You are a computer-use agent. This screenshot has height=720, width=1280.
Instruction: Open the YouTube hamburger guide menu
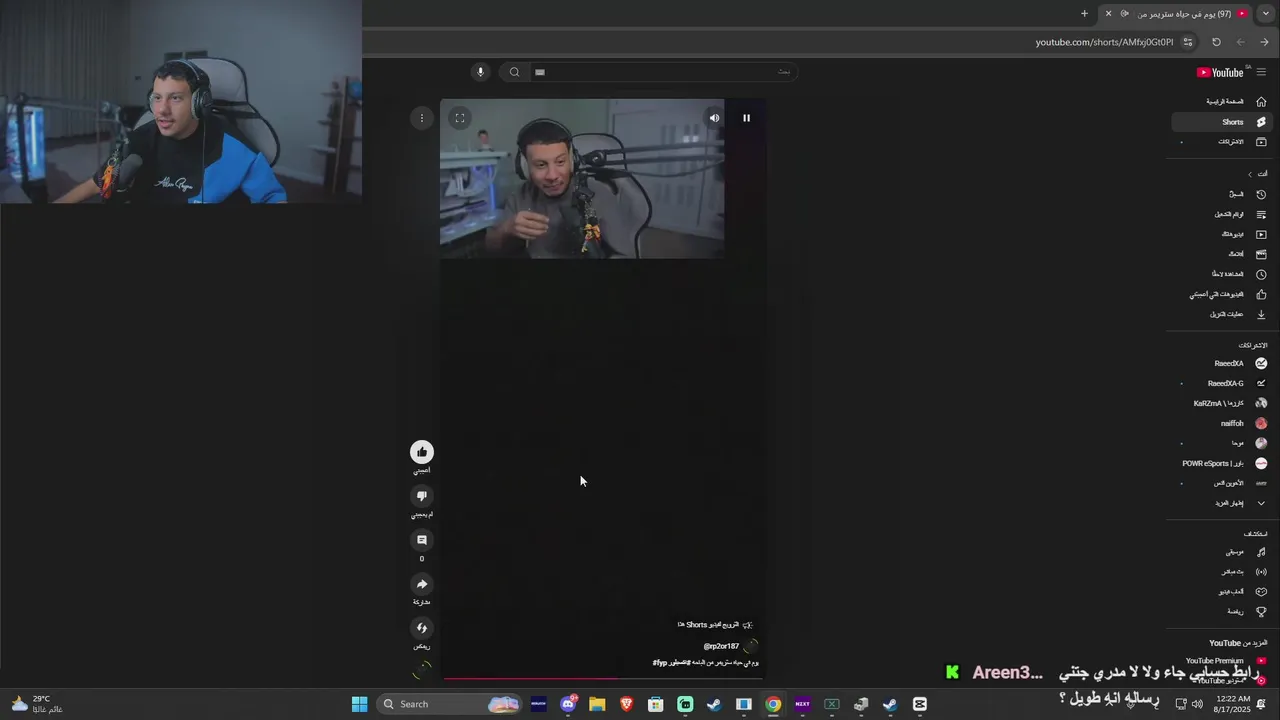(x=1261, y=72)
